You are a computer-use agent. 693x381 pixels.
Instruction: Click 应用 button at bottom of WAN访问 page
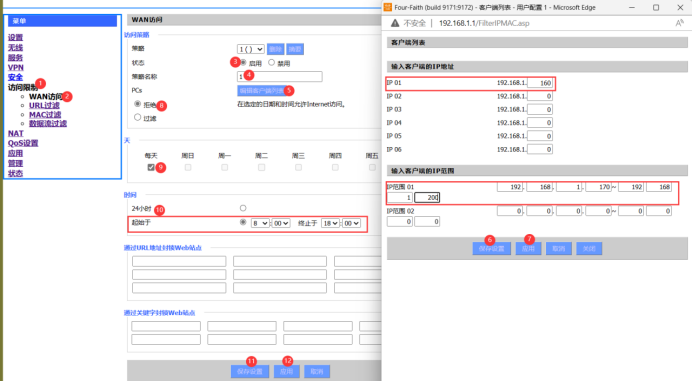click(286, 371)
